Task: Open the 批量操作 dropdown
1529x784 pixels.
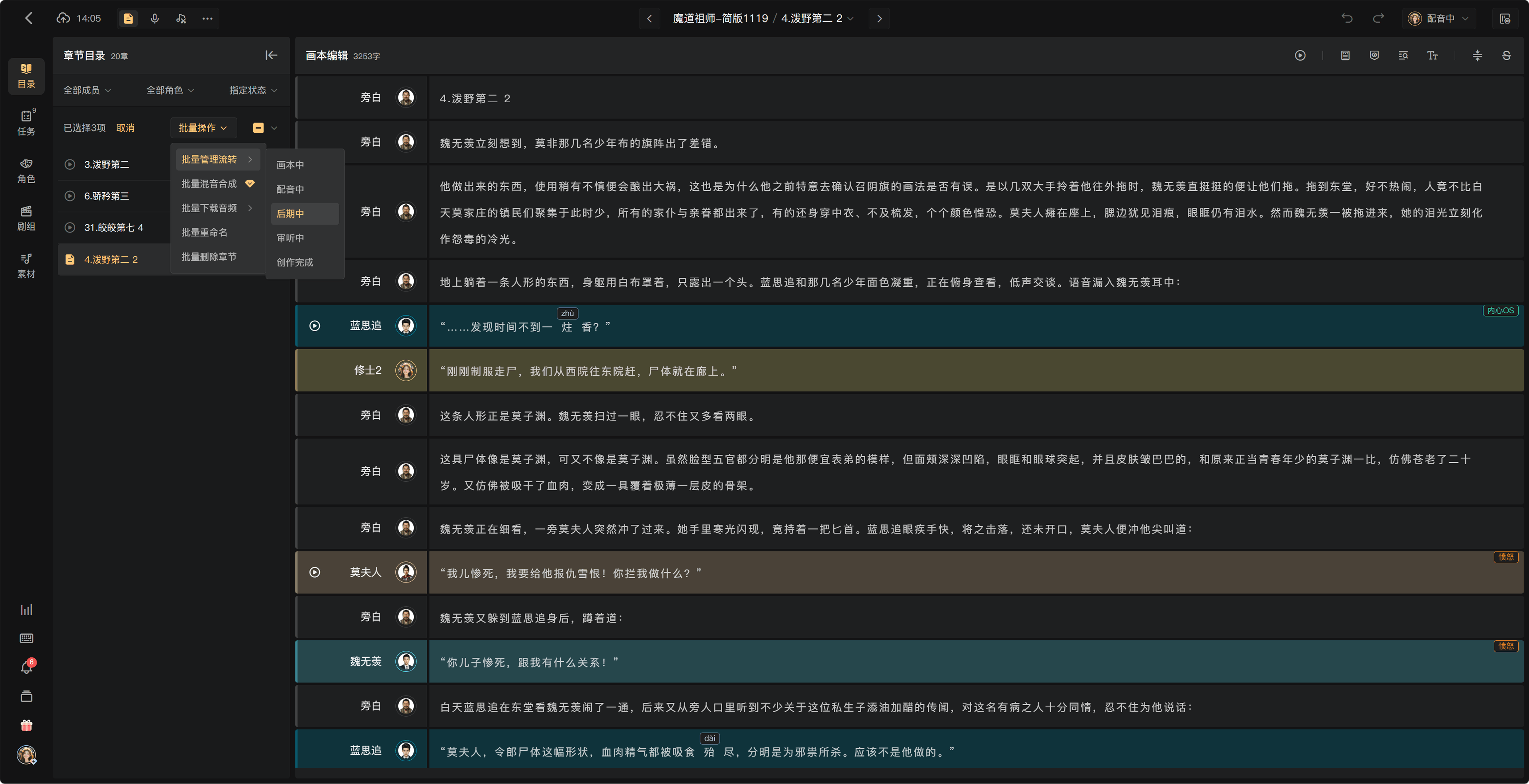Action: (x=203, y=127)
